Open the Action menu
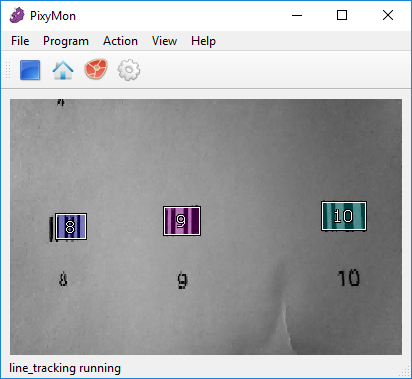The image size is (412, 379). coord(120,41)
